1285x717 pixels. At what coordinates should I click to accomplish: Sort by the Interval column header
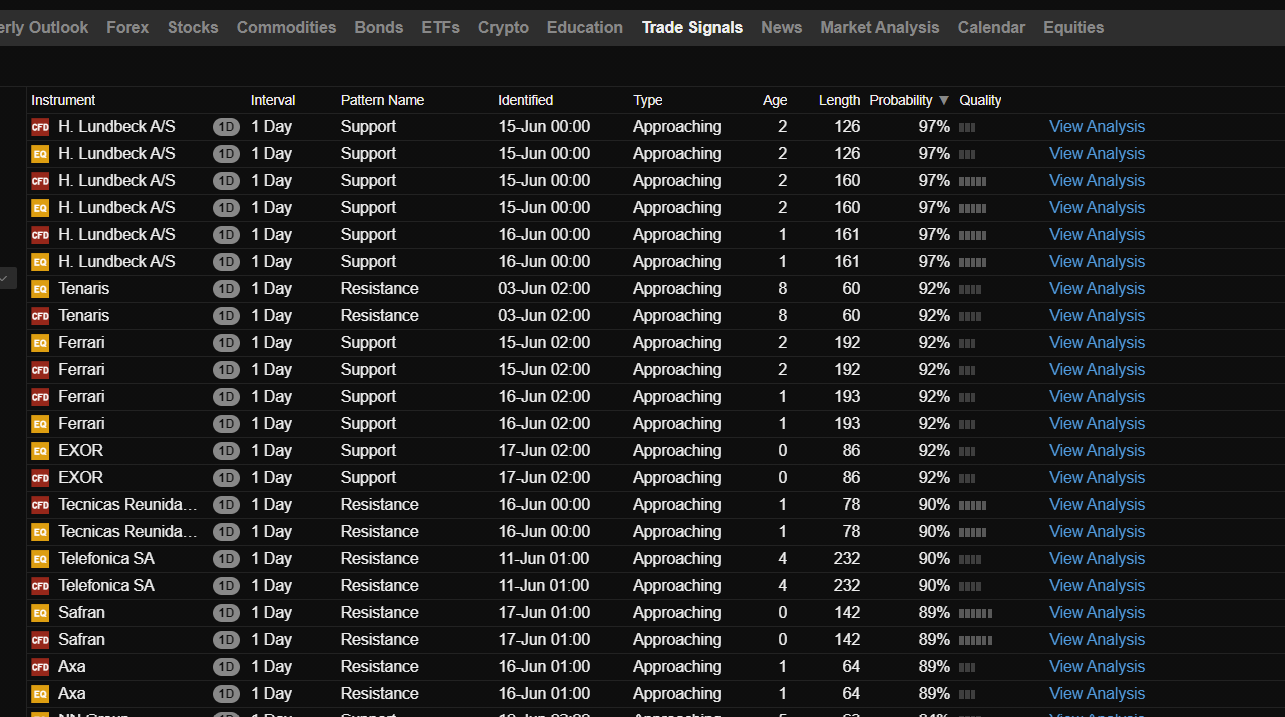pyautogui.click(x=273, y=100)
